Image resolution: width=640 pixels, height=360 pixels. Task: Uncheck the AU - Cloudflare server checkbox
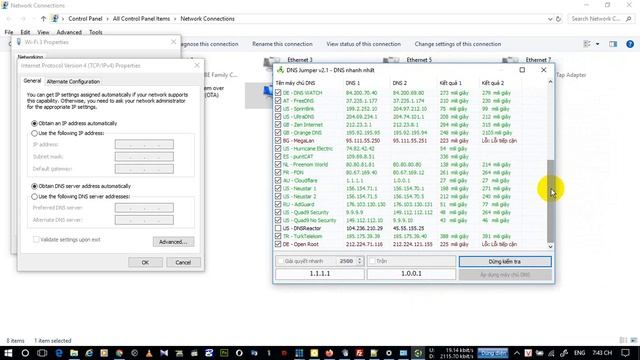click(x=278, y=180)
